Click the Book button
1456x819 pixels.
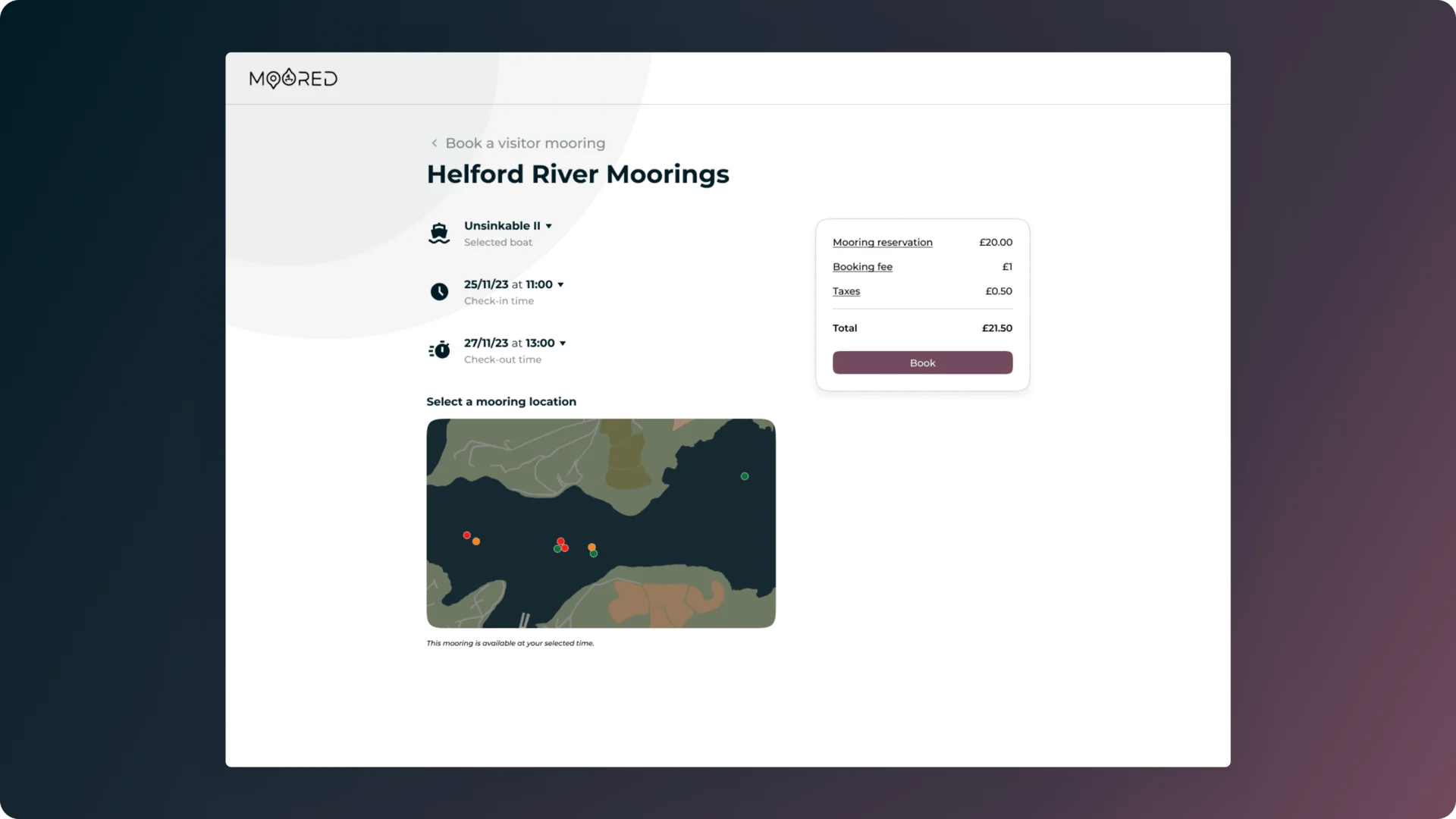coord(922,362)
